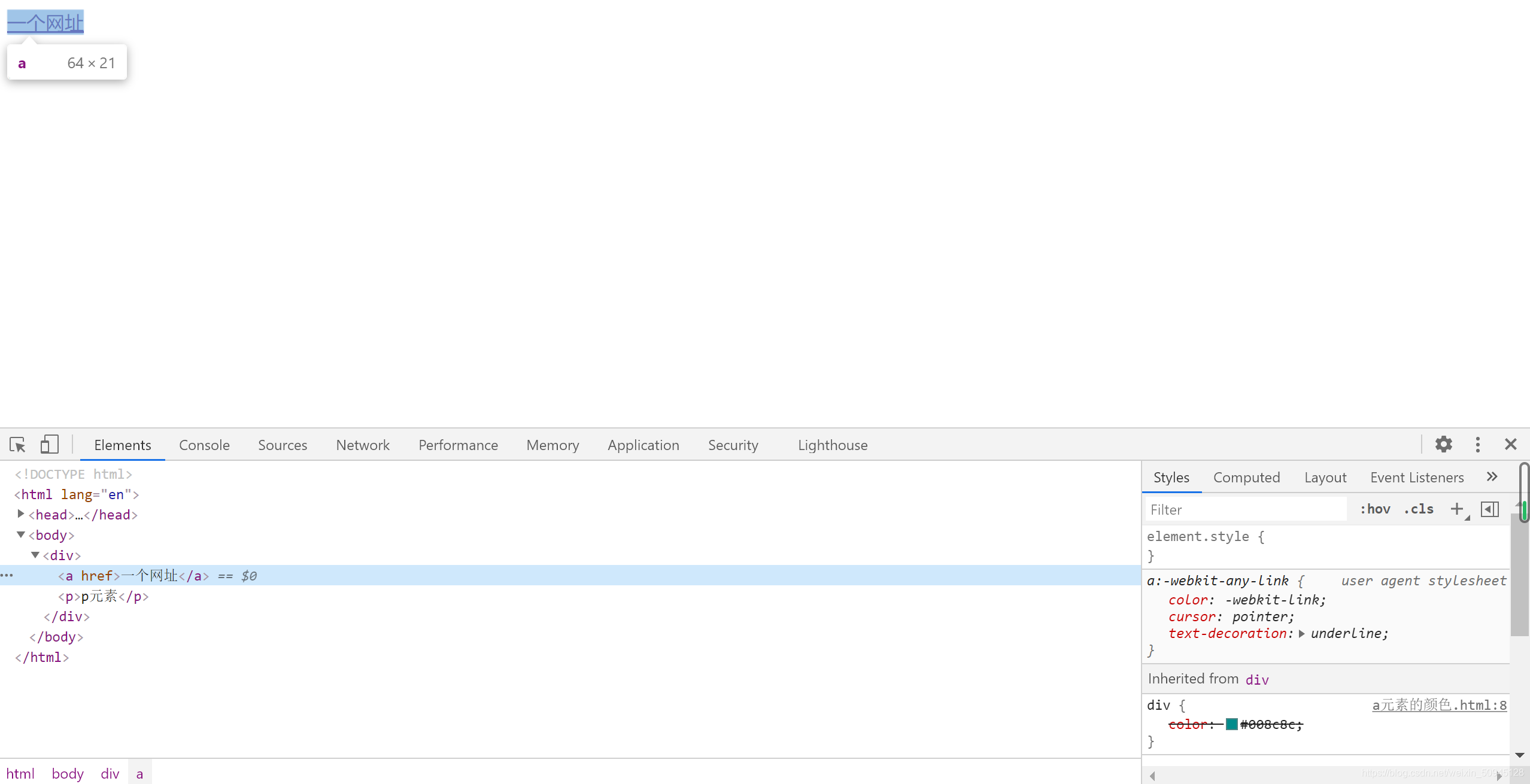Toggle the computed styles sidebar icon
Image resolution: width=1530 pixels, height=784 pixels.
click(x=1489, y=509)
